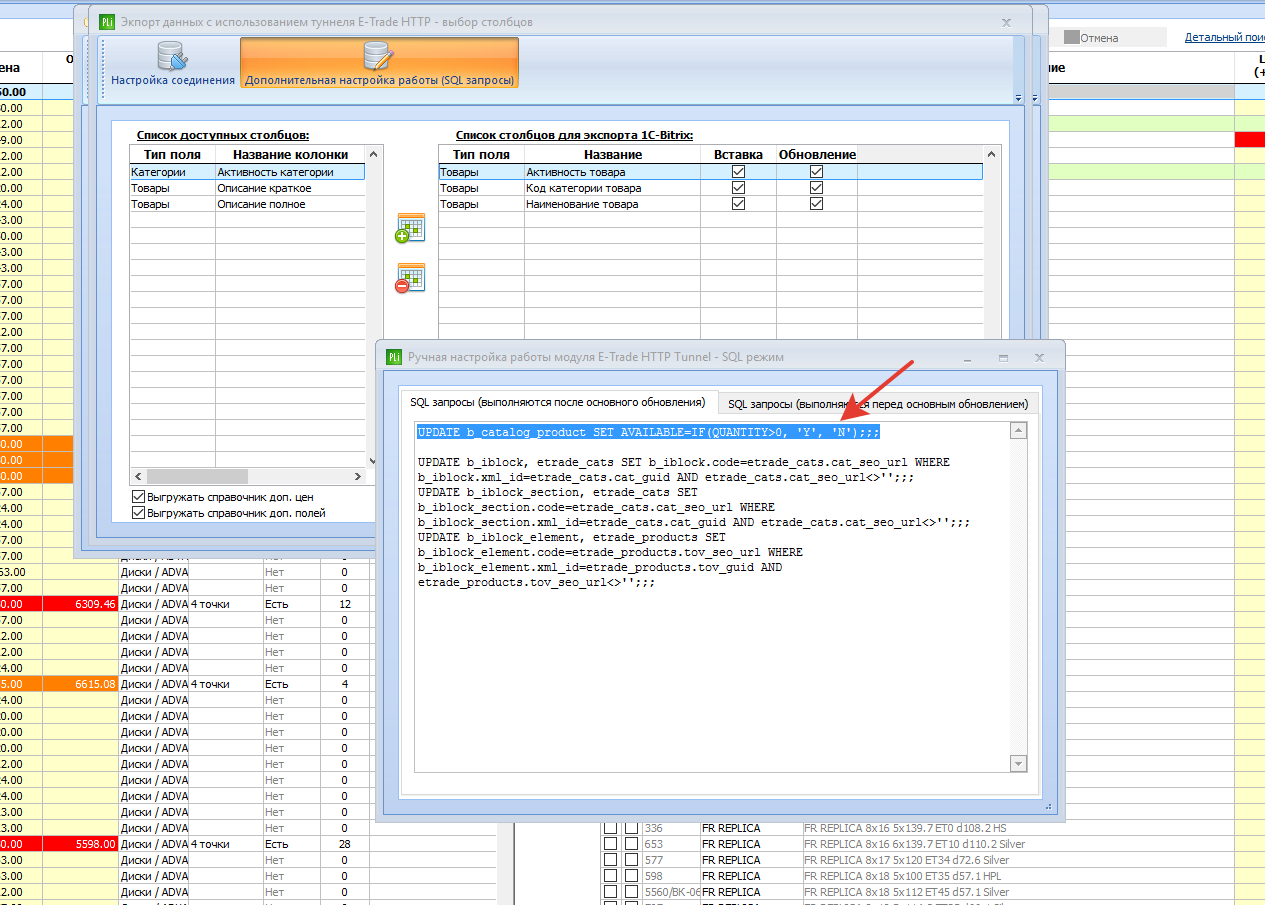Click Название колонки header in available columns list
This screenshot has height=905, width=1265.
290,154
